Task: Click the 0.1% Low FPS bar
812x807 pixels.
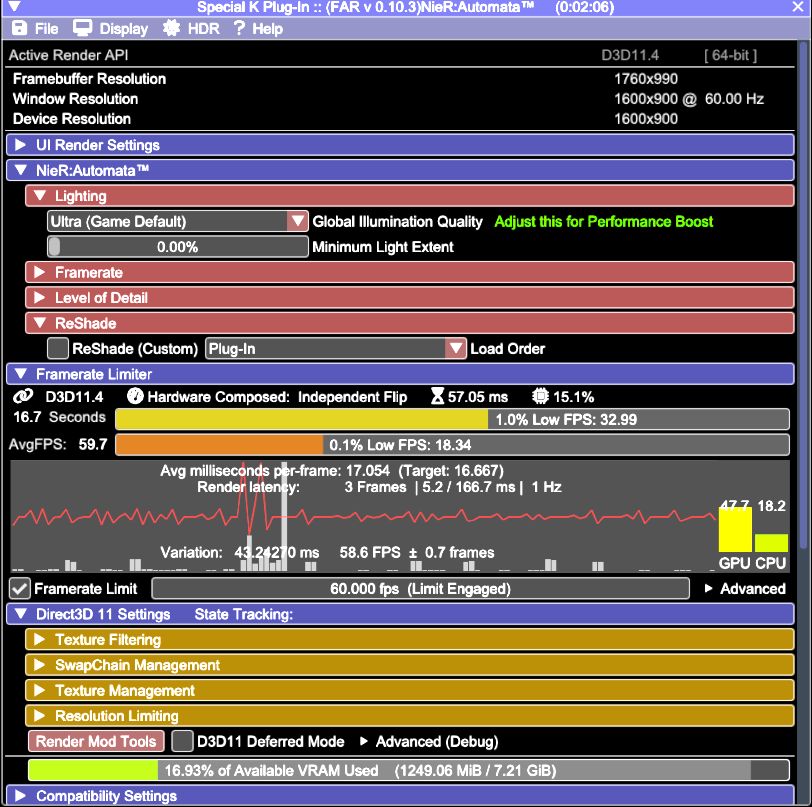Action: point(452,444)
